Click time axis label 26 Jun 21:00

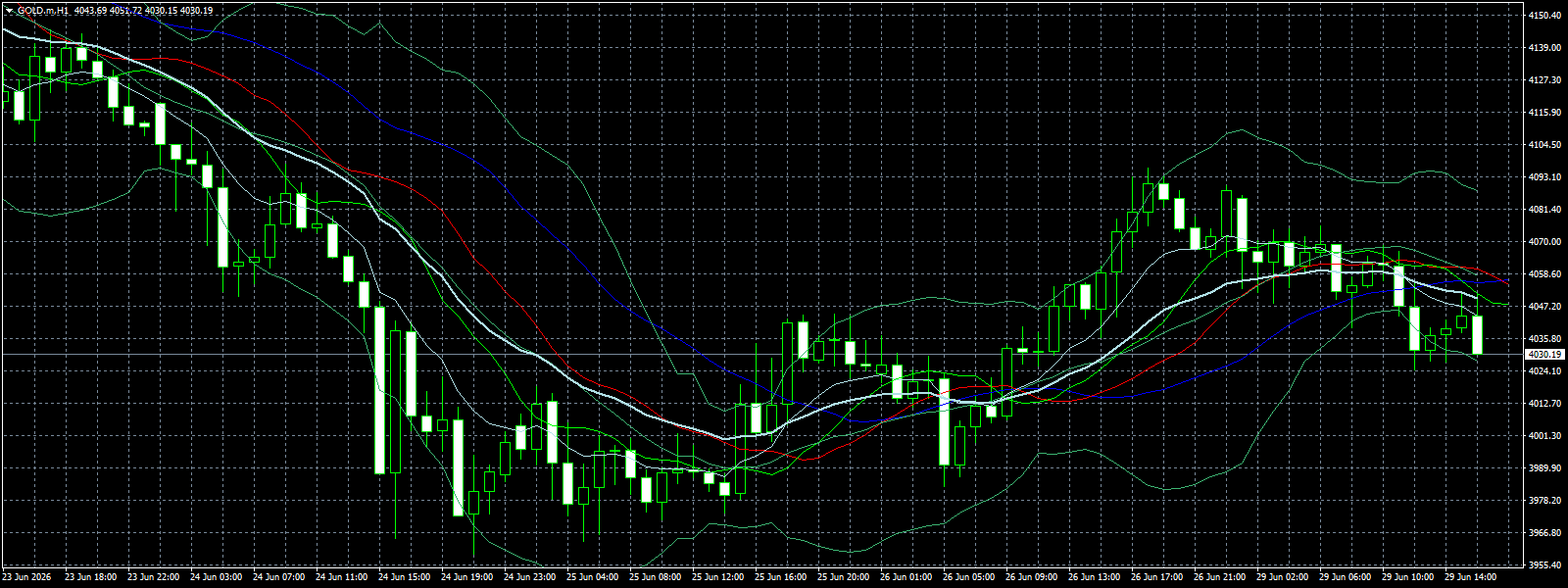click(x=1219, y=577)
